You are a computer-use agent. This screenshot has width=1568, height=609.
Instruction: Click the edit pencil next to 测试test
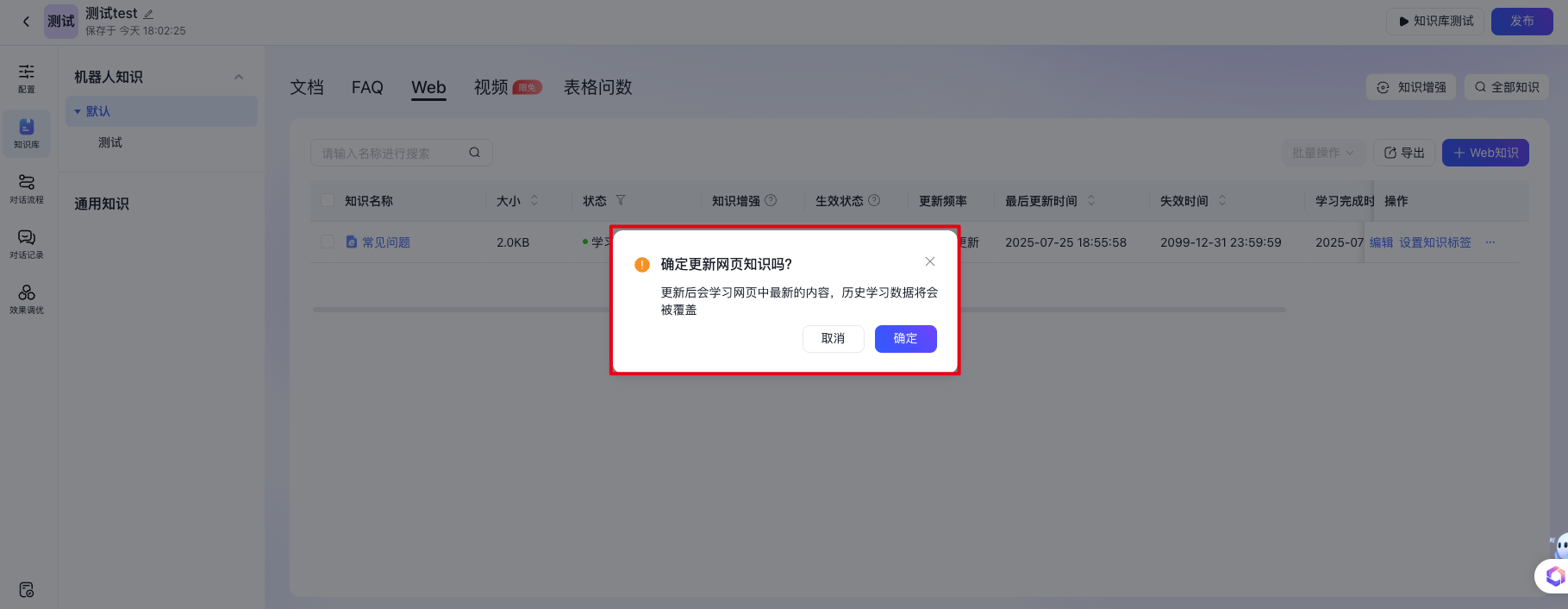click(x=148, y=14)
